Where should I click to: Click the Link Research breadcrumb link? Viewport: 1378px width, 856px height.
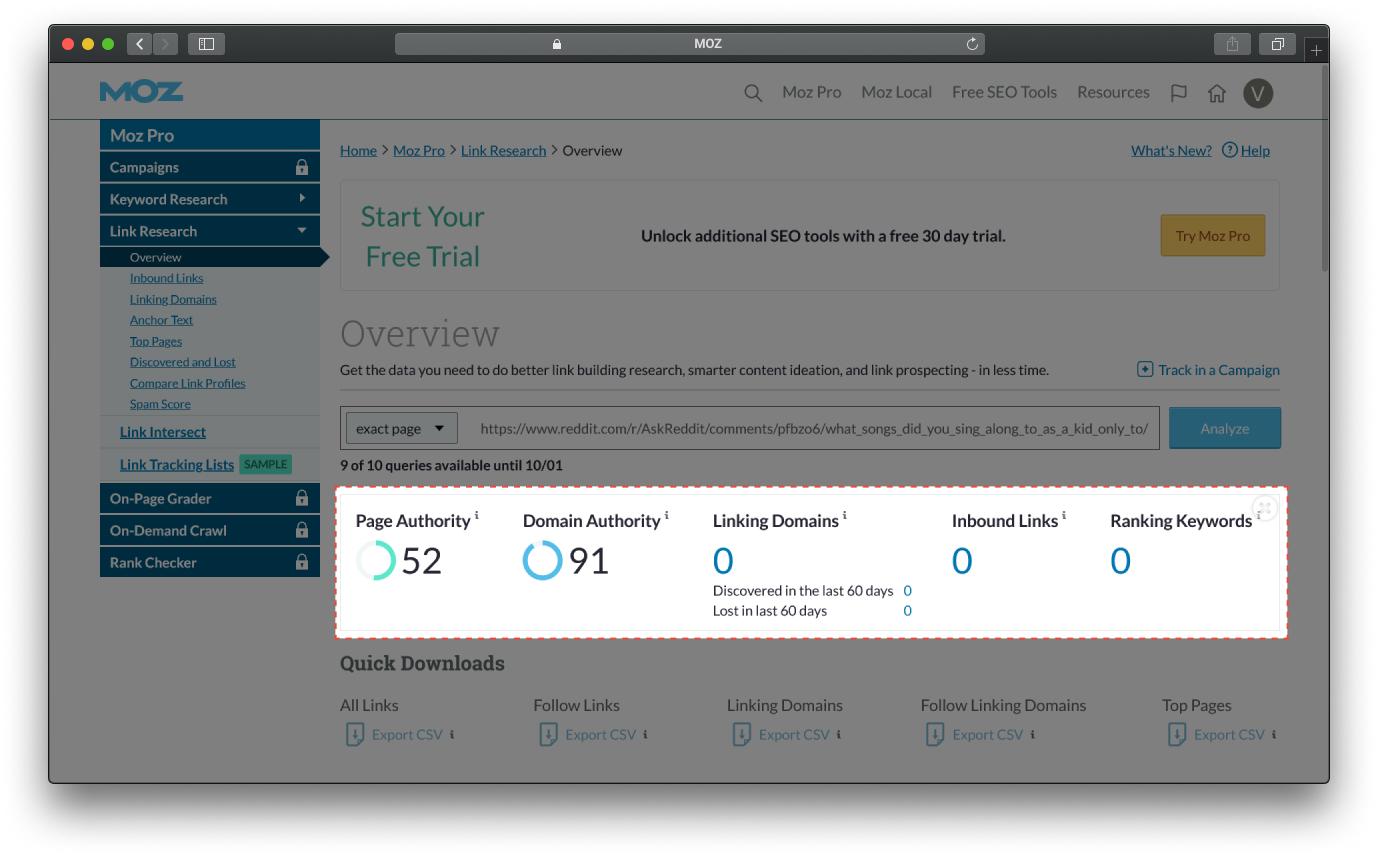503,150
